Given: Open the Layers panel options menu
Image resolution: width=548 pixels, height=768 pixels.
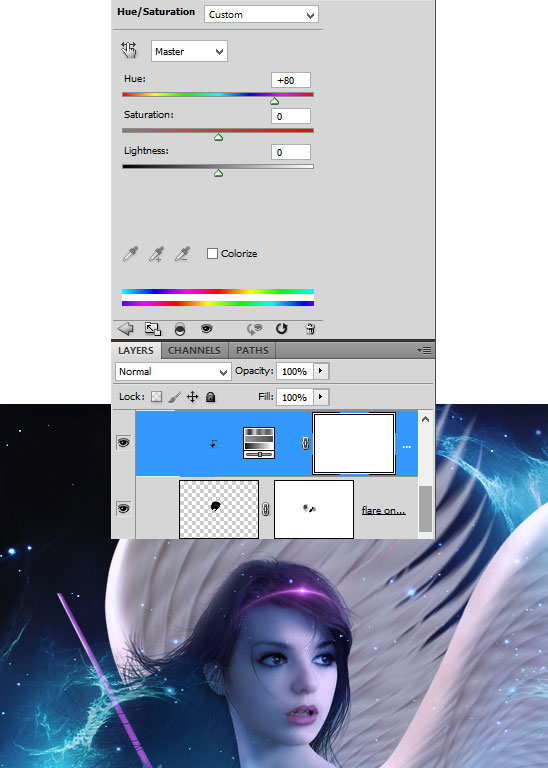Looking at the screenshot, I should point(424,350).
